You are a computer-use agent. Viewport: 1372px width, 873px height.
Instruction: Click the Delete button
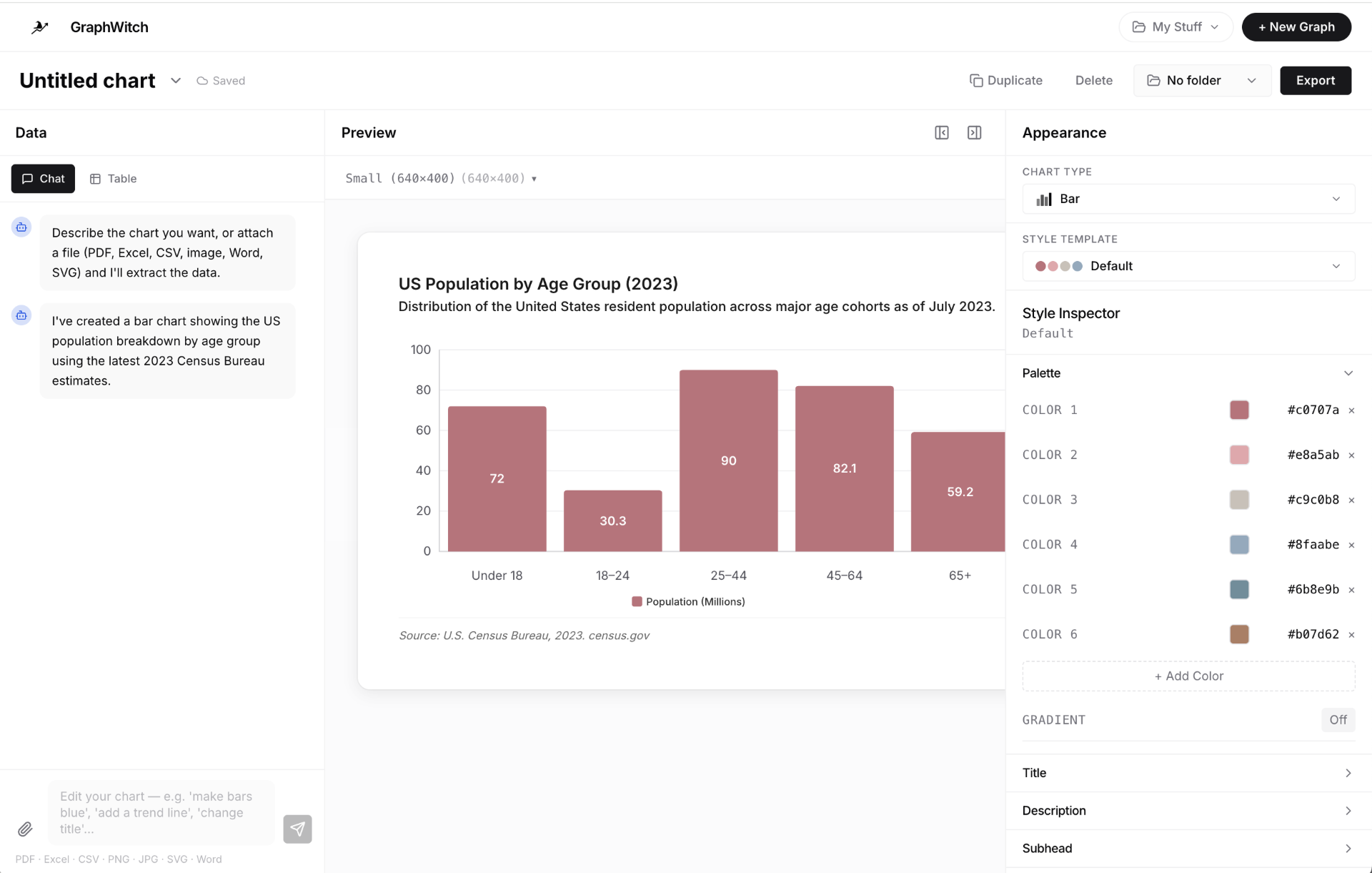point(1093,80)
